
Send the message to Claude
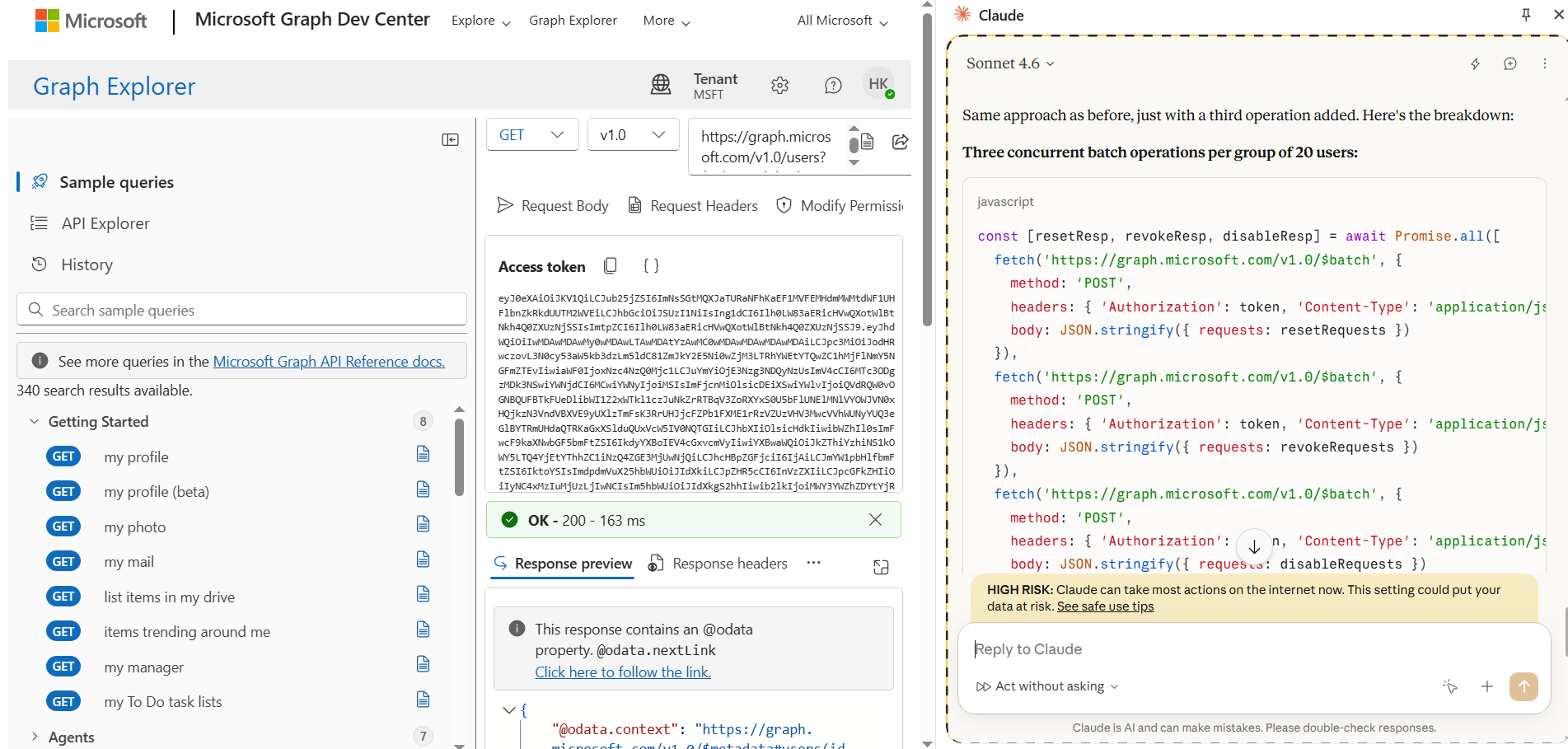click(1524, 686)
